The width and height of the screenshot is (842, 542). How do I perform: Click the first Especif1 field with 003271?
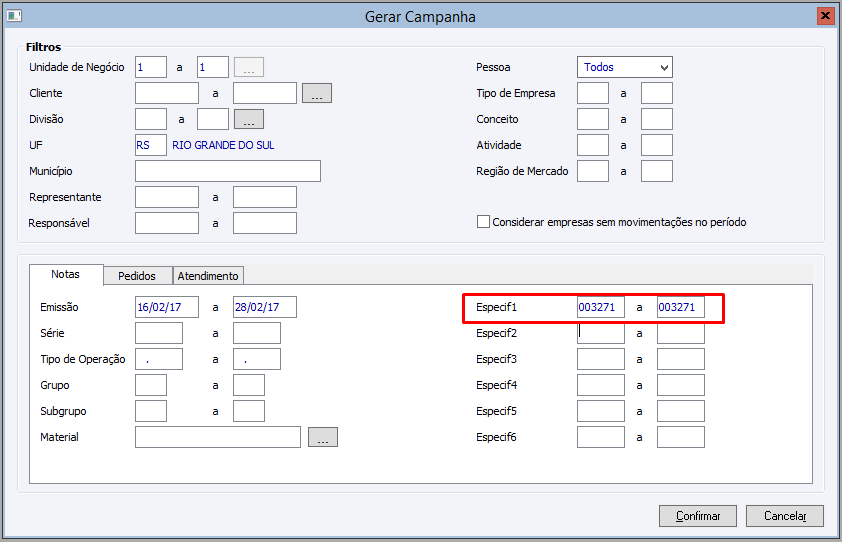click(601, 307)
